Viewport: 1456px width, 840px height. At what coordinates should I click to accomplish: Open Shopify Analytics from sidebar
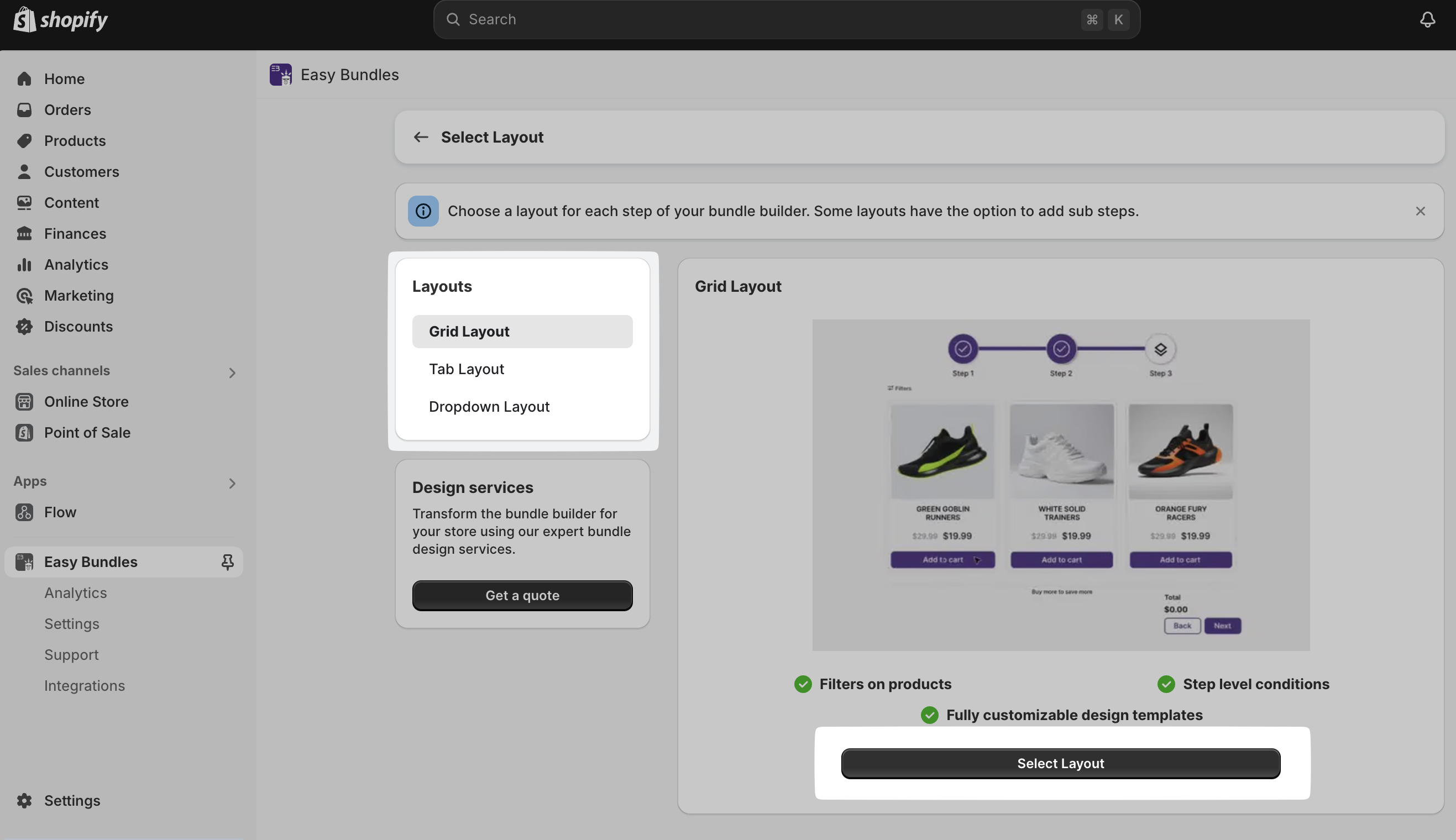pyautogui.click(x=76, y=264)
